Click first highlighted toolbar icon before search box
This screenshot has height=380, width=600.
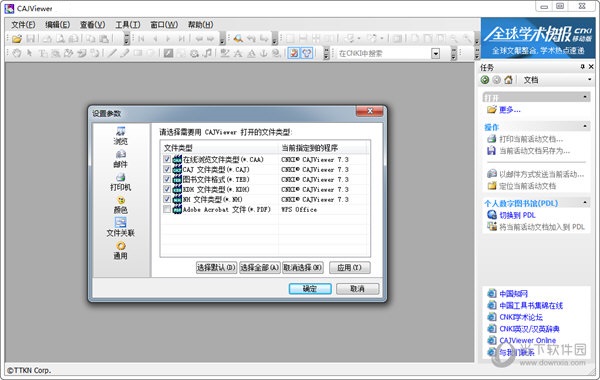coord(293,53)
